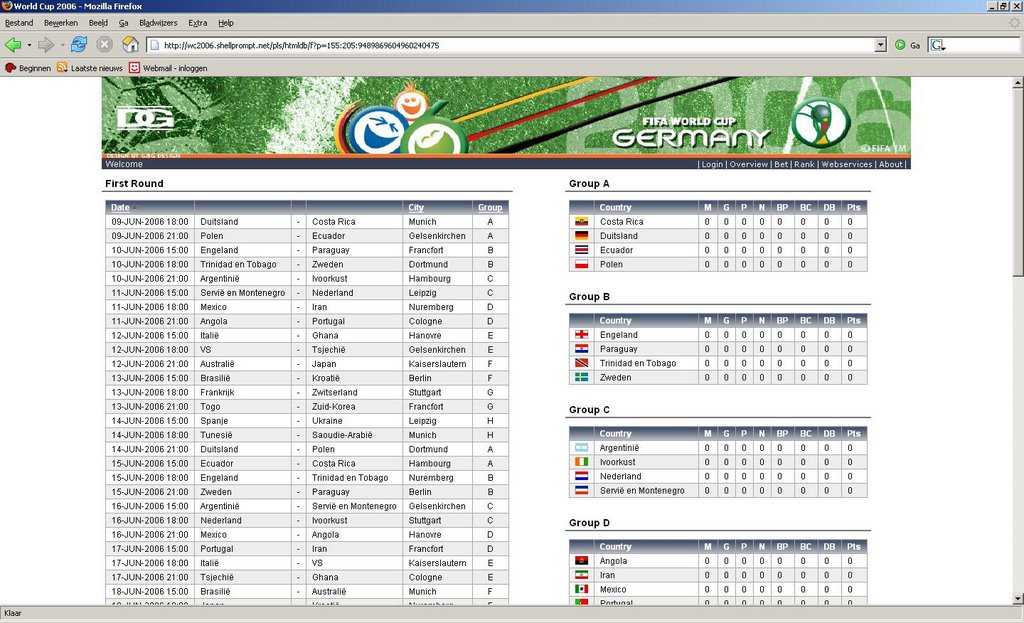The height and width of the screenshot is (623, 1024).
Task: Open the Webservices link
Action: click(x=846, y=164)
